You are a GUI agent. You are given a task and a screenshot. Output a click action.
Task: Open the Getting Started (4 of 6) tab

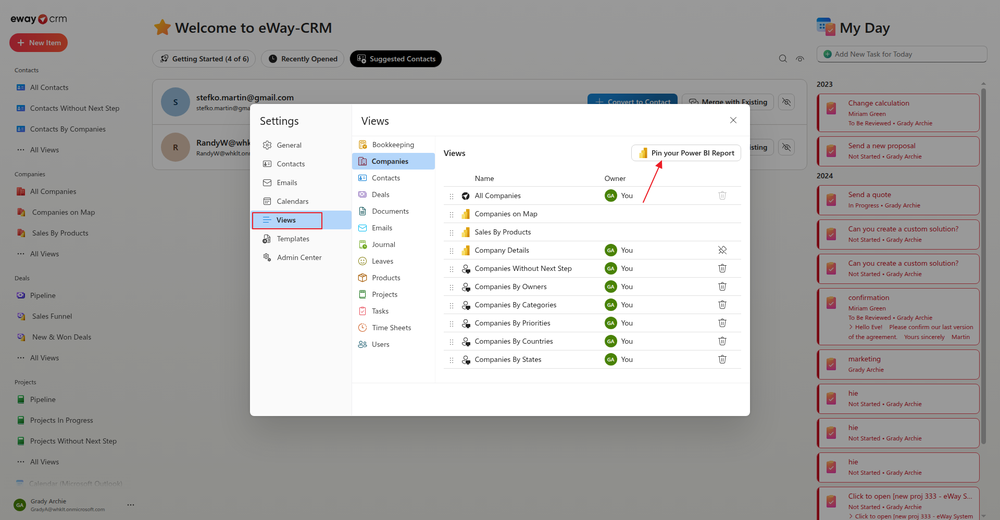pyautogui.click(x=204, y=59)
